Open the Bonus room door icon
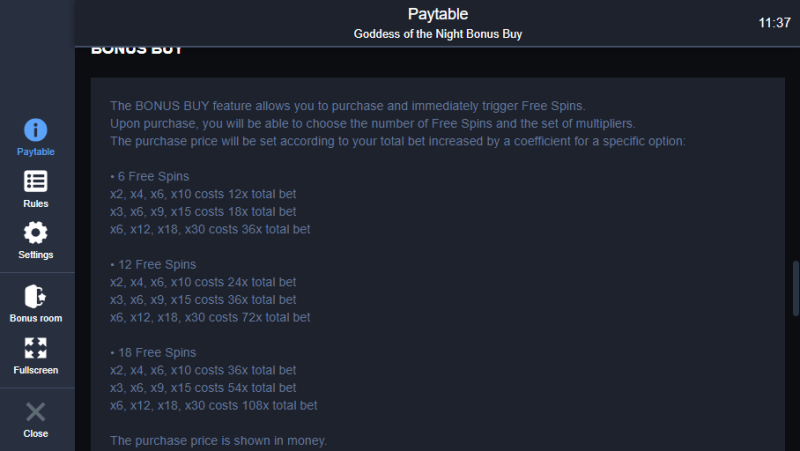The height and width of the screenshot is (451, 800). (35, 296)
